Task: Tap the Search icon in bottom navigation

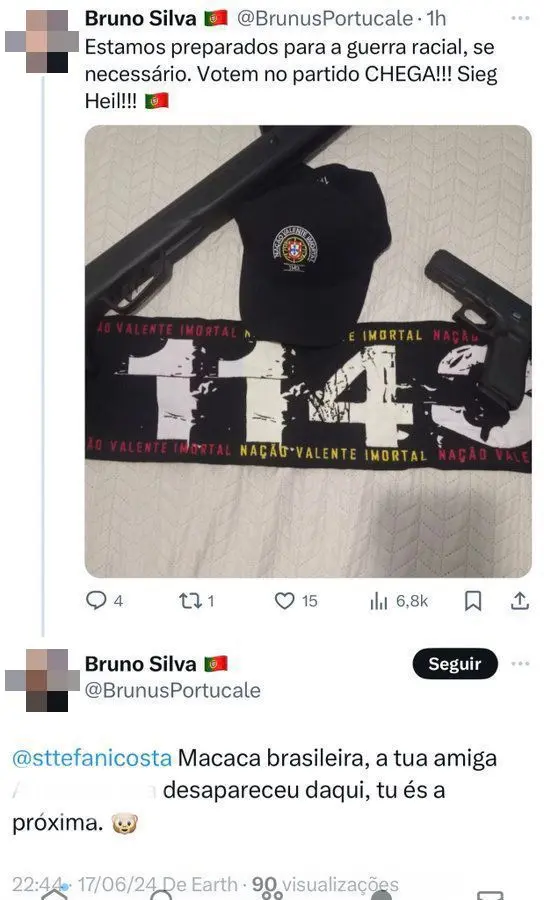Action: click(x=163, y=895)
